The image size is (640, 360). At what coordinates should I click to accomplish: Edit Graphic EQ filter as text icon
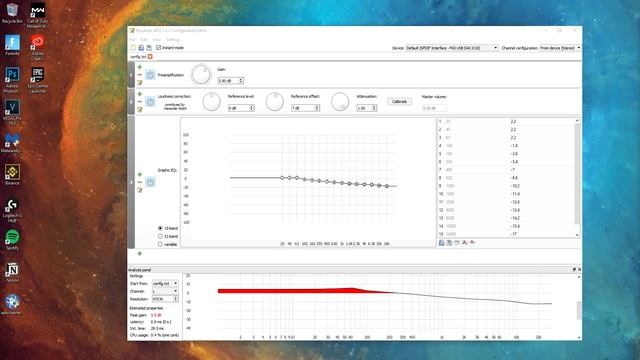(140, 190)
